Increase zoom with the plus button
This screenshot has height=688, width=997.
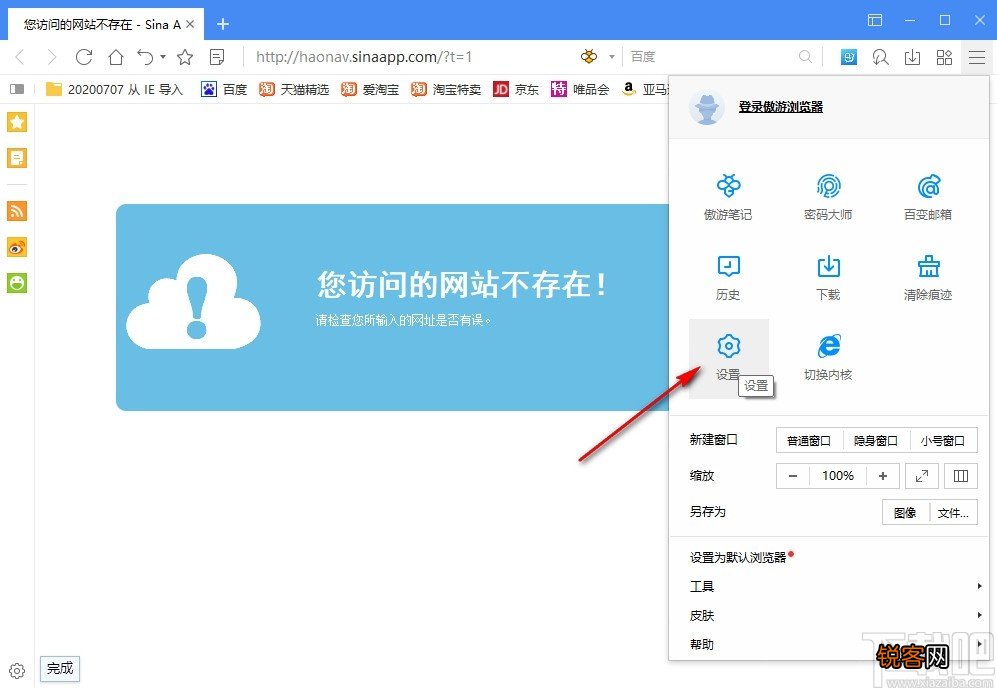[883, 476]
